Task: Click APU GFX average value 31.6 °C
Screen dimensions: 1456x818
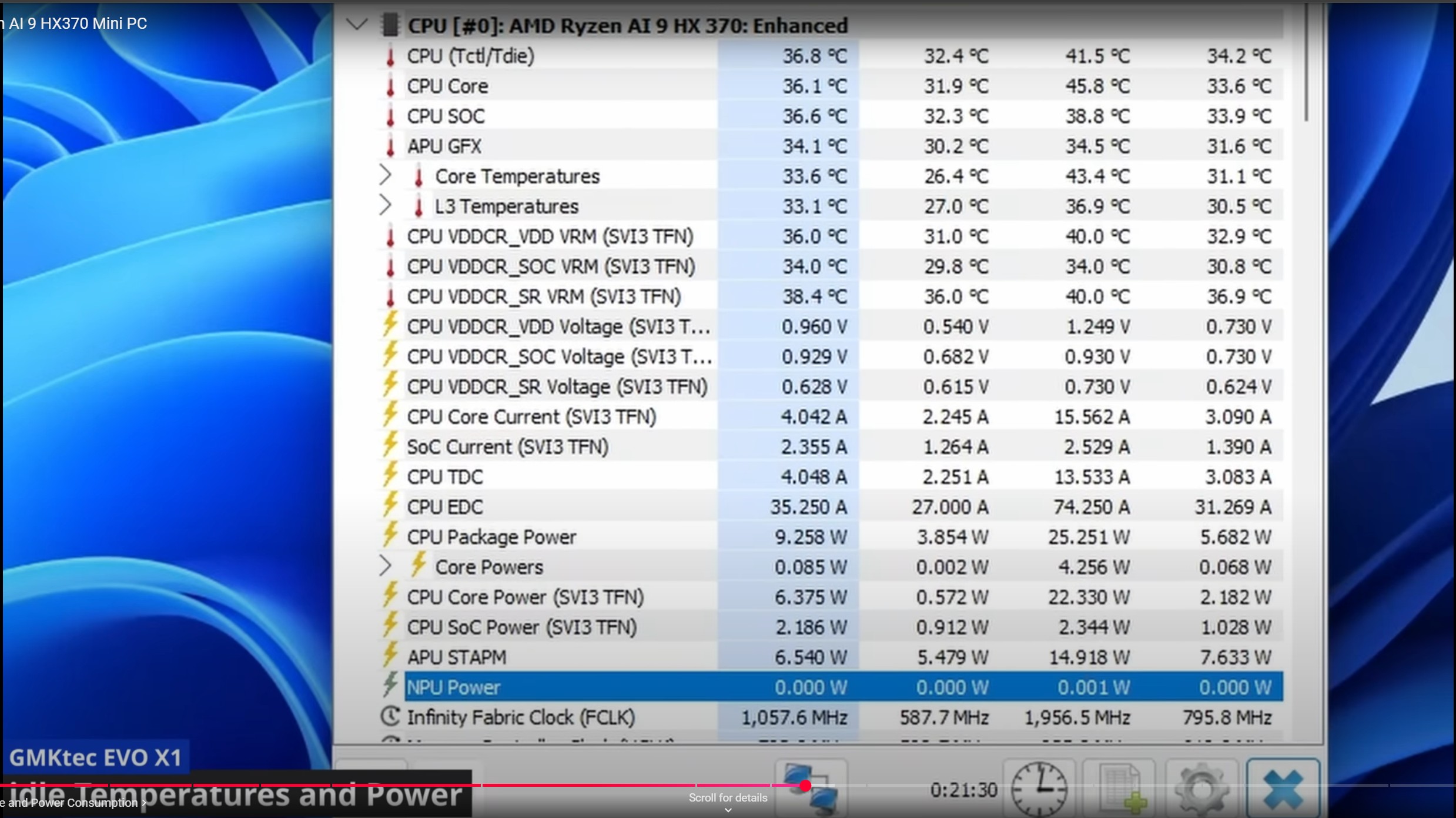Action: pos(1239,146)
